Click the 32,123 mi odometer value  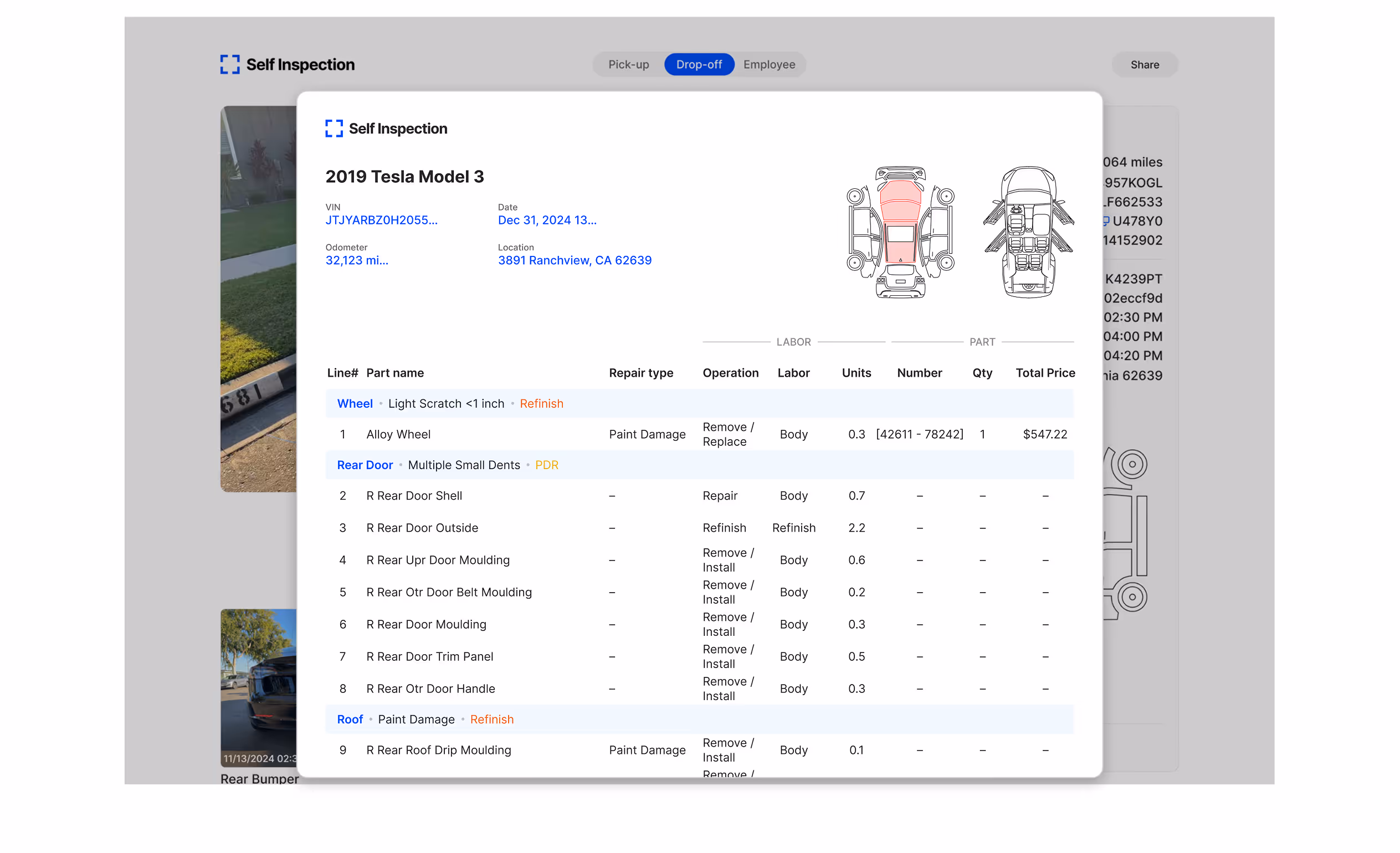[357, 261]
